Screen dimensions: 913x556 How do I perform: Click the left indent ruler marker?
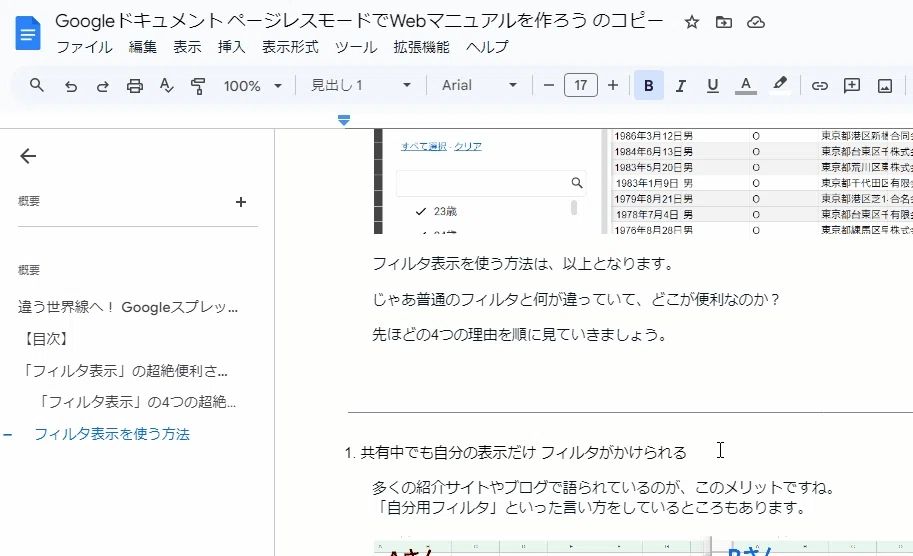click(x=344, y=120)
